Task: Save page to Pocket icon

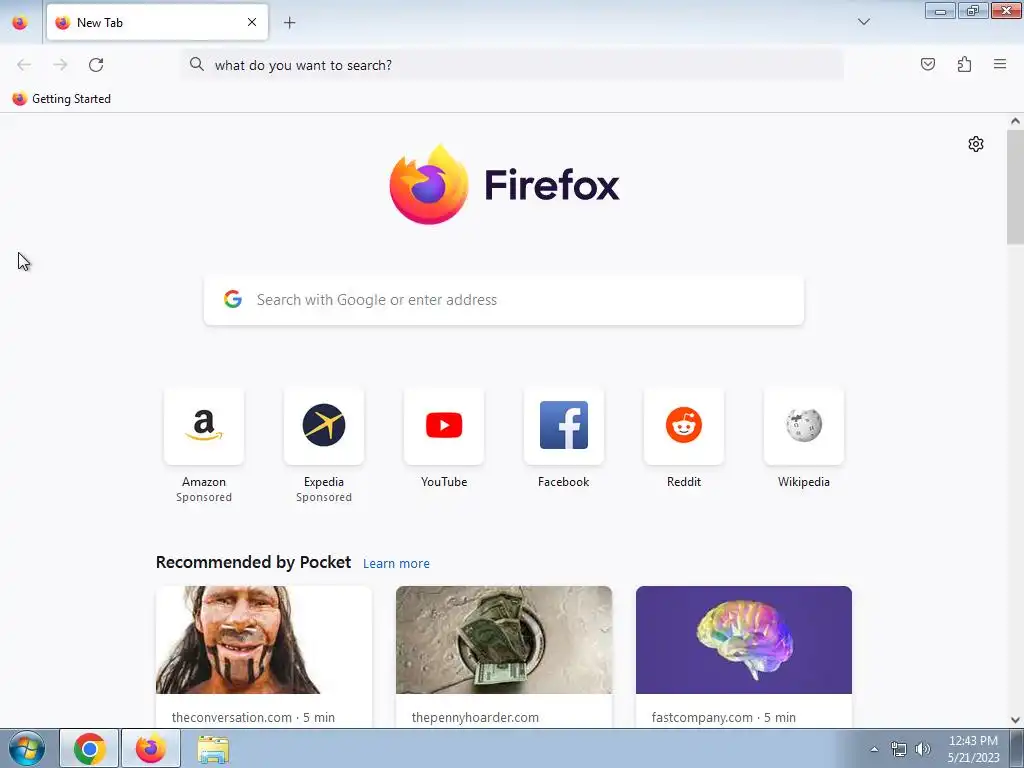Action: (927, 64)
